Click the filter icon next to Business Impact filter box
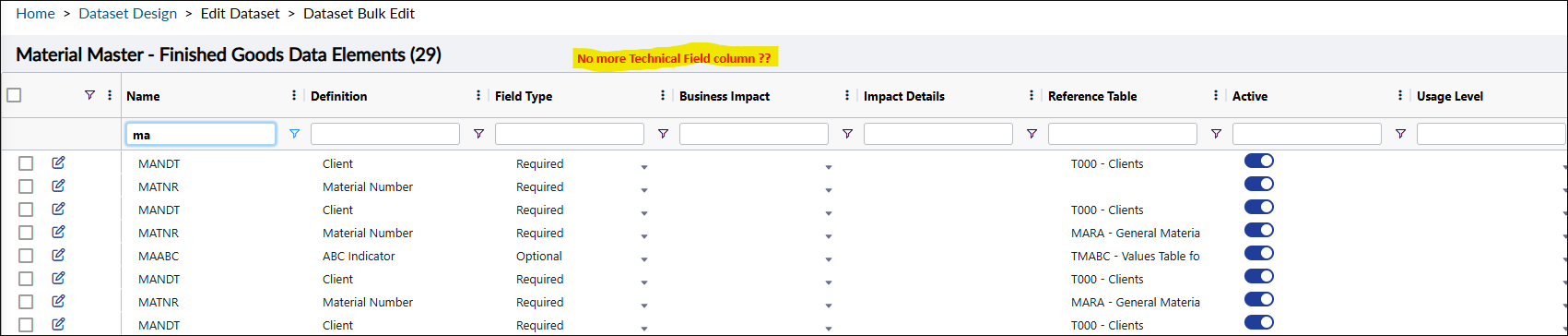 click(x=847, y=134)
